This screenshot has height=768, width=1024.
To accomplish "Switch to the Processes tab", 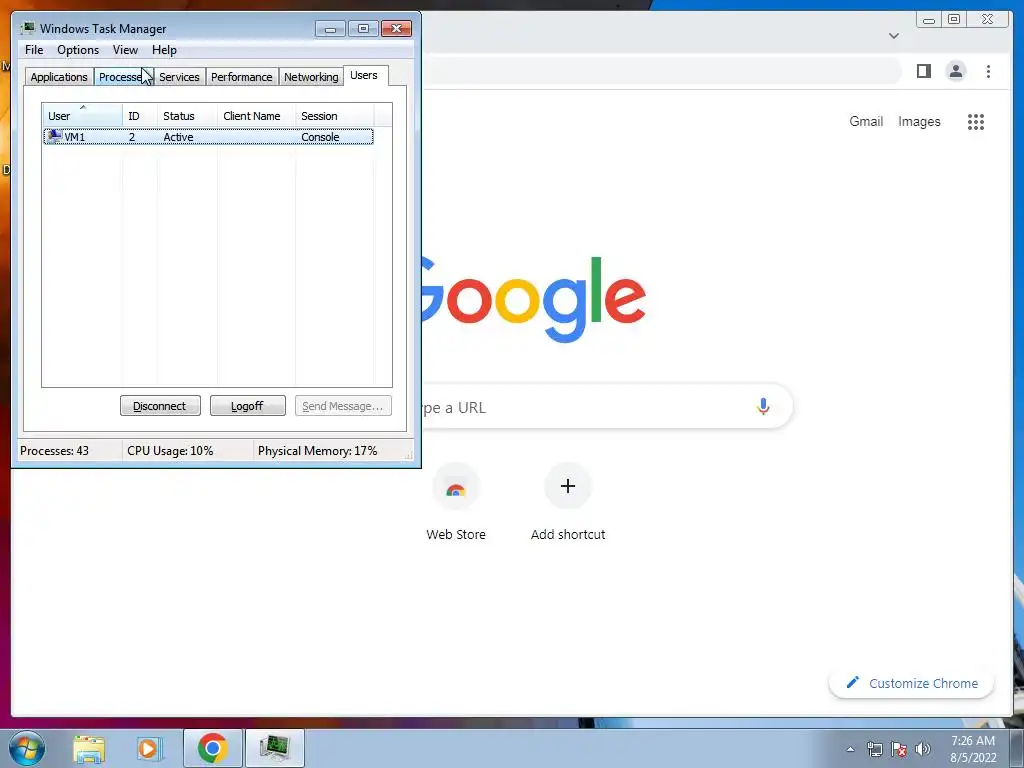I will tap(122, 77).
